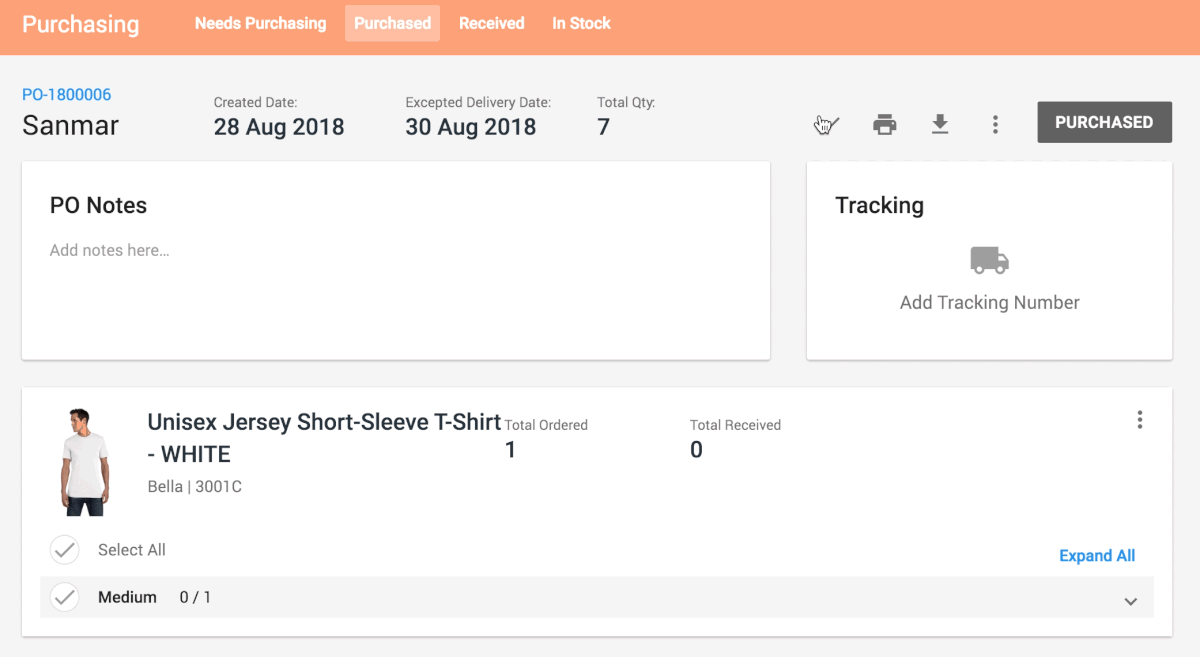Click the mark-as-received check icon
Screen dimensions: 1200x657
(828, 124)
